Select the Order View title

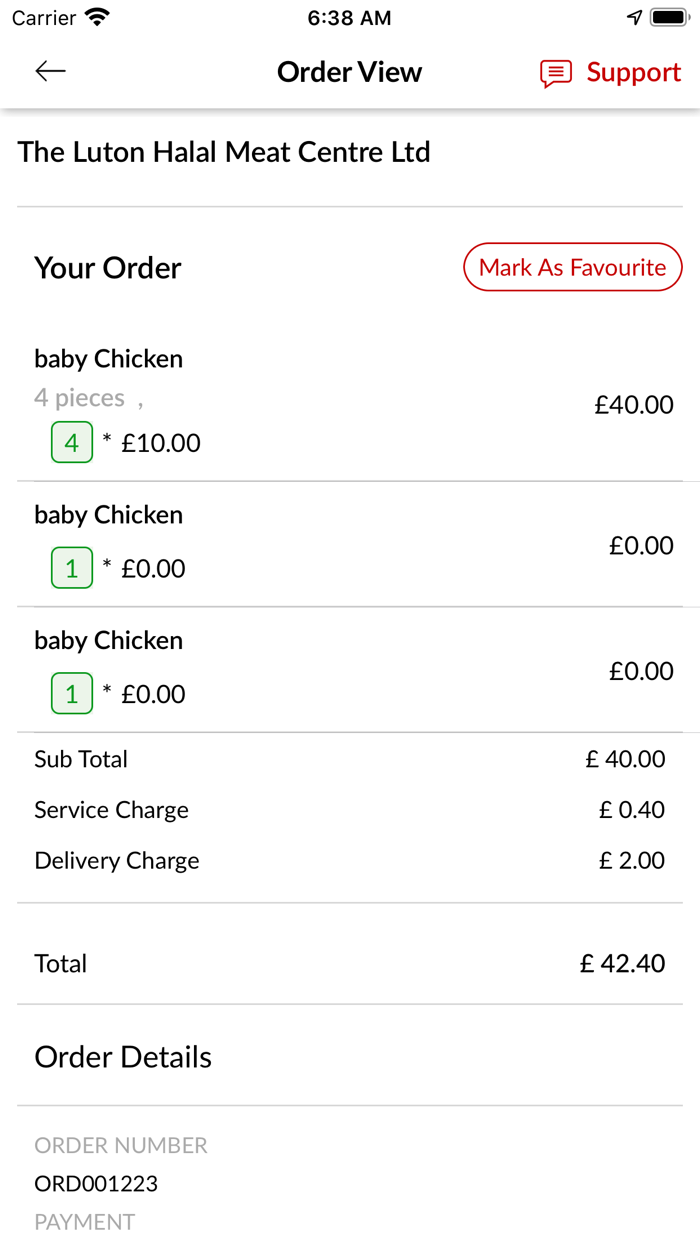(x=349, y=72)
